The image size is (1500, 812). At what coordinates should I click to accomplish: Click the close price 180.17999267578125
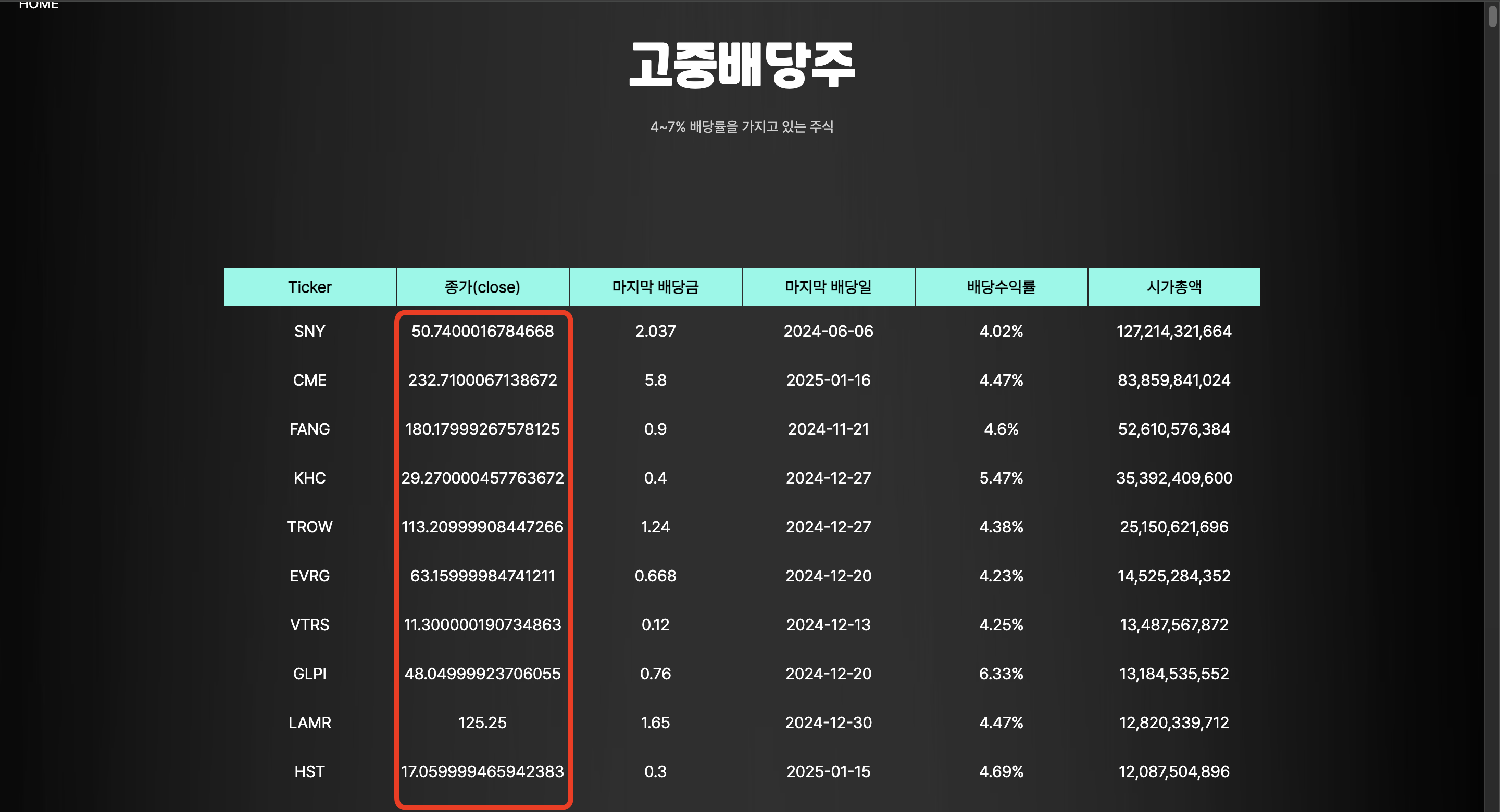point(483,429)
